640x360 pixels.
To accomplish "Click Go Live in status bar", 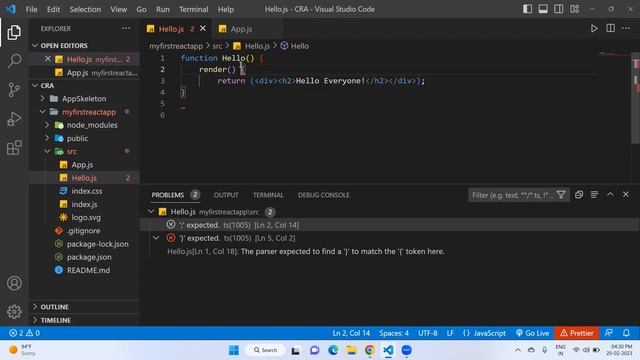I will coord(532,333).
